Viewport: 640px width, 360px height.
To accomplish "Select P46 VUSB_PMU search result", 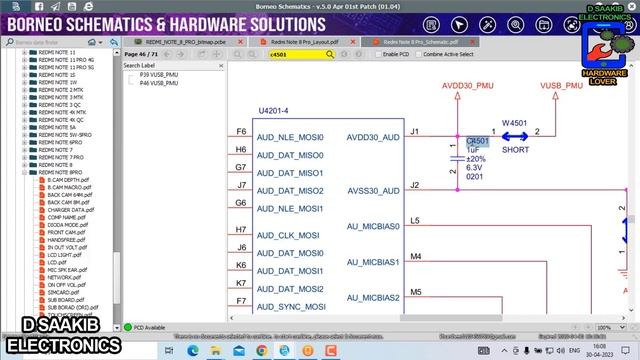I will click(159, 83).
